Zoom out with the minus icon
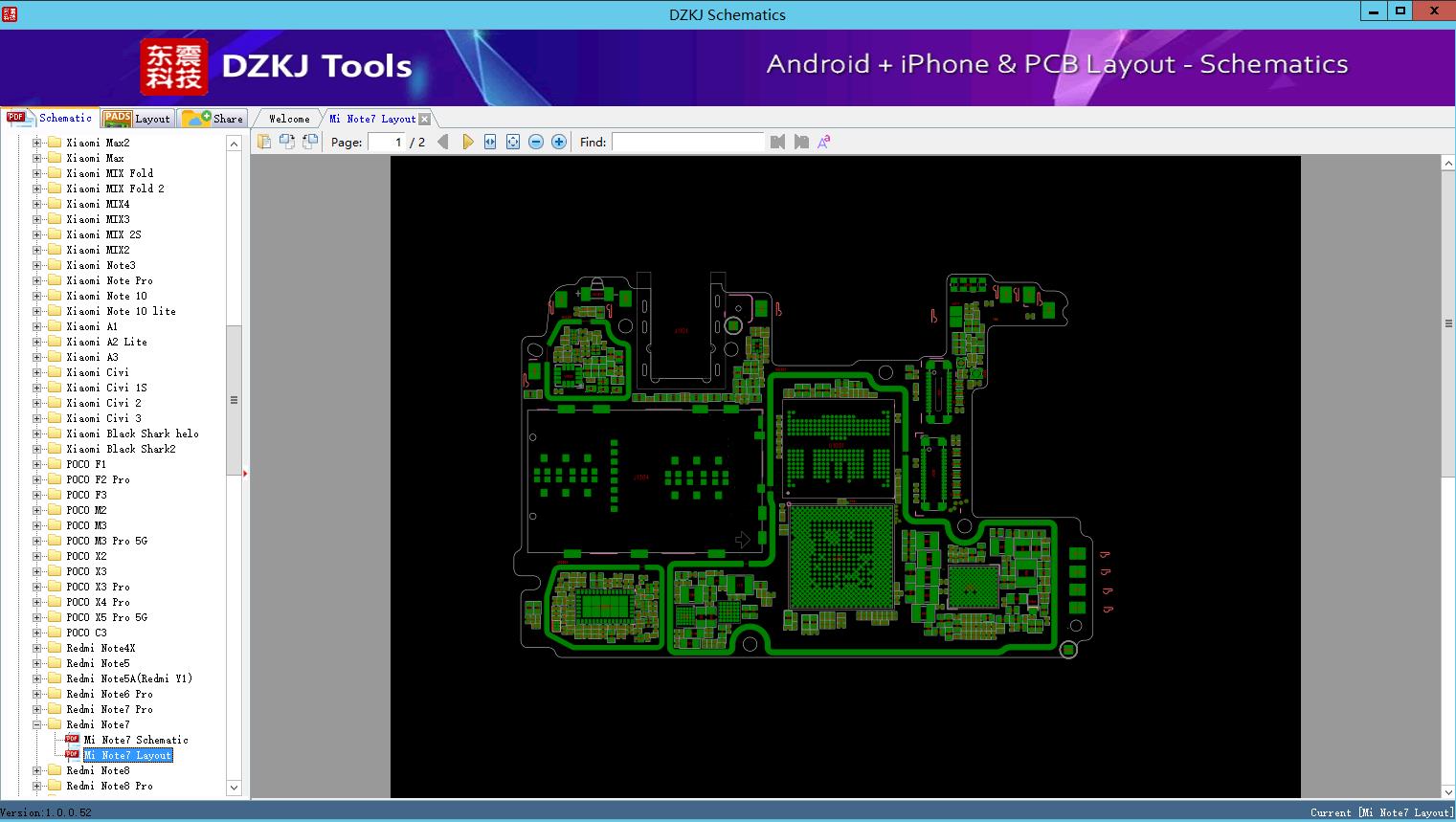 click(536, 142)
